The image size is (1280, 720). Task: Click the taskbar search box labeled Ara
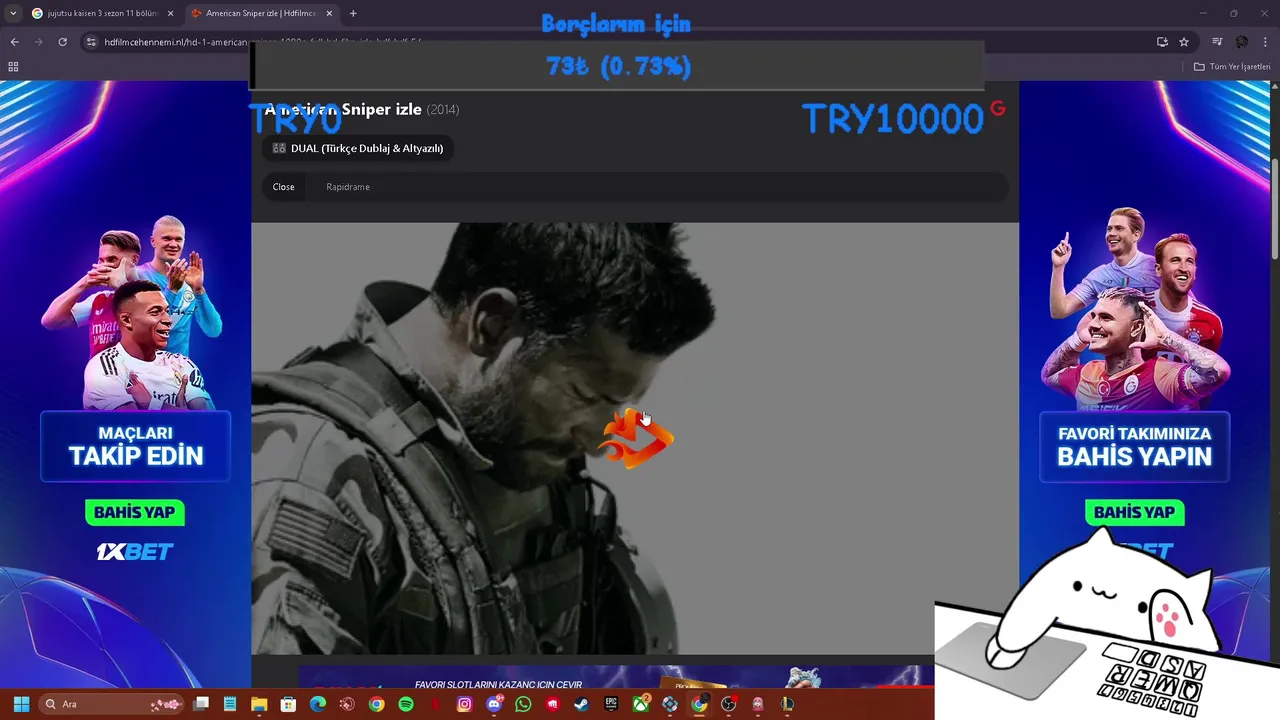click(x=112, y=704)
